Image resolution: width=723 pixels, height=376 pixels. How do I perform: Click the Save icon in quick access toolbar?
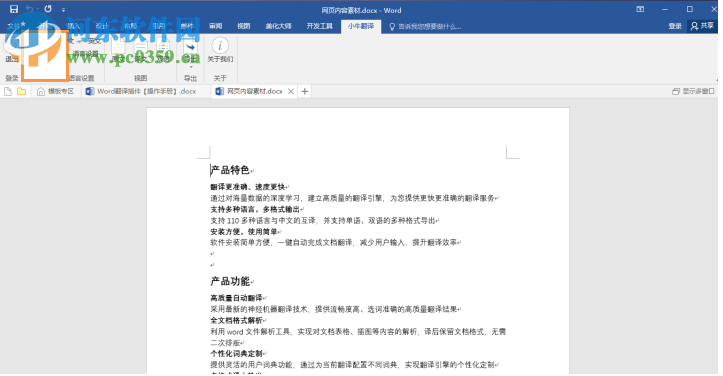[x=14, y=9]
